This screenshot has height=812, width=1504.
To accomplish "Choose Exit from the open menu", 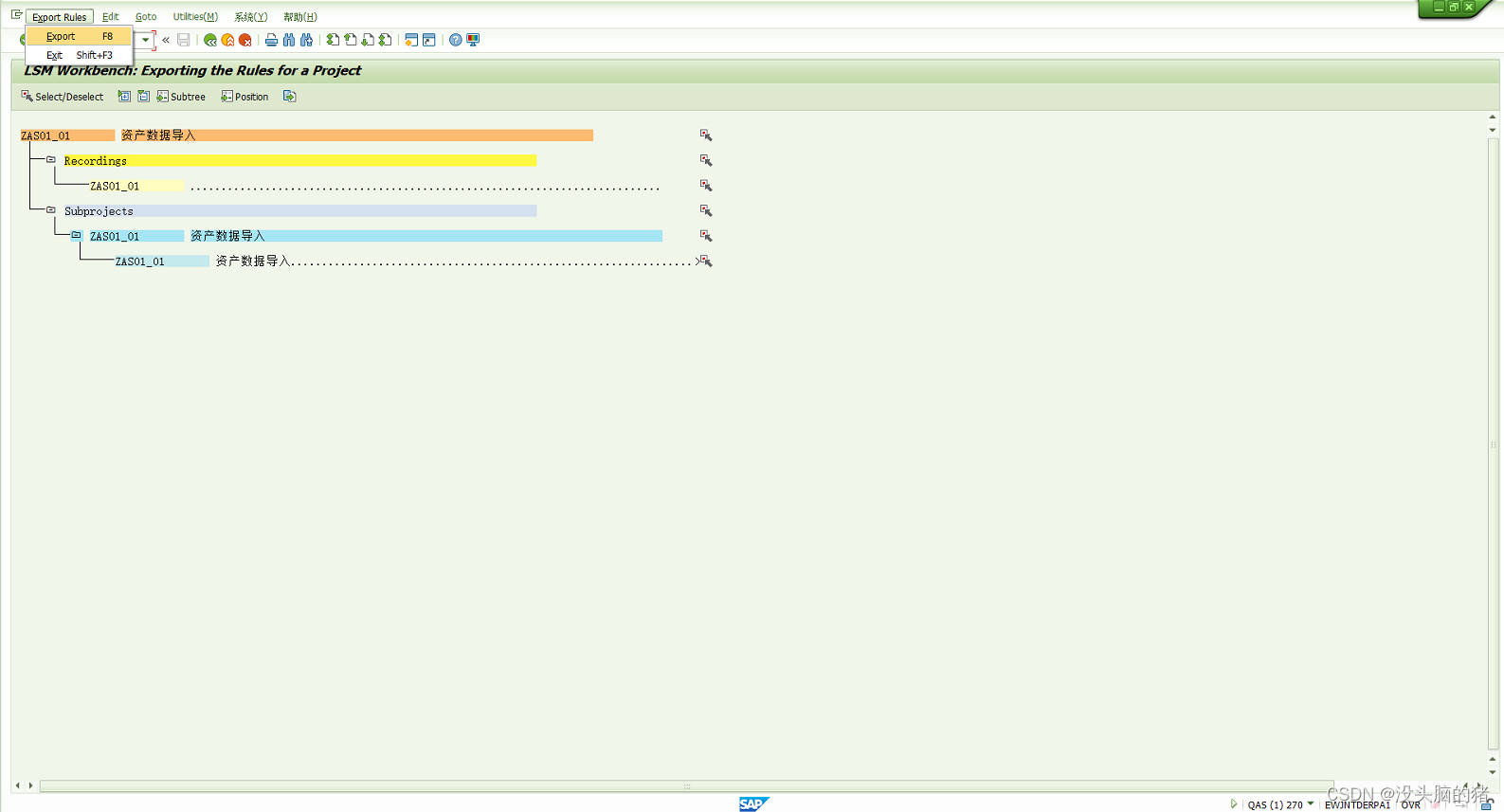I will pos(79,55).
